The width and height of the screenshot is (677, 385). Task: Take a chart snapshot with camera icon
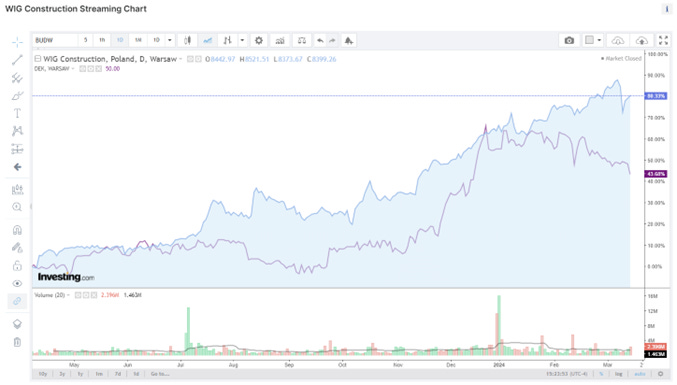coord(569,40)
